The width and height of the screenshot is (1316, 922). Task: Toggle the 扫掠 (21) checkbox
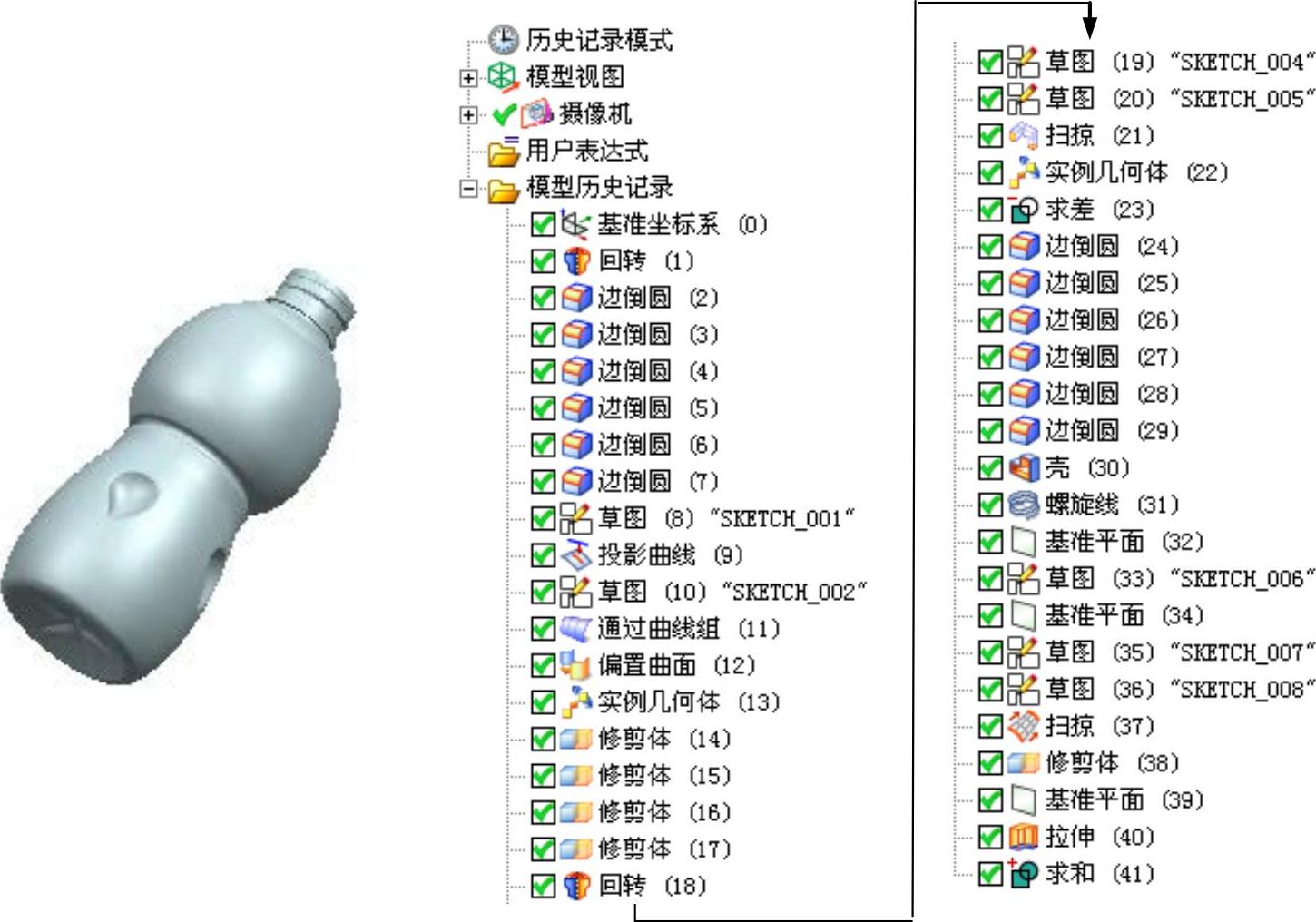pos(990,136)
